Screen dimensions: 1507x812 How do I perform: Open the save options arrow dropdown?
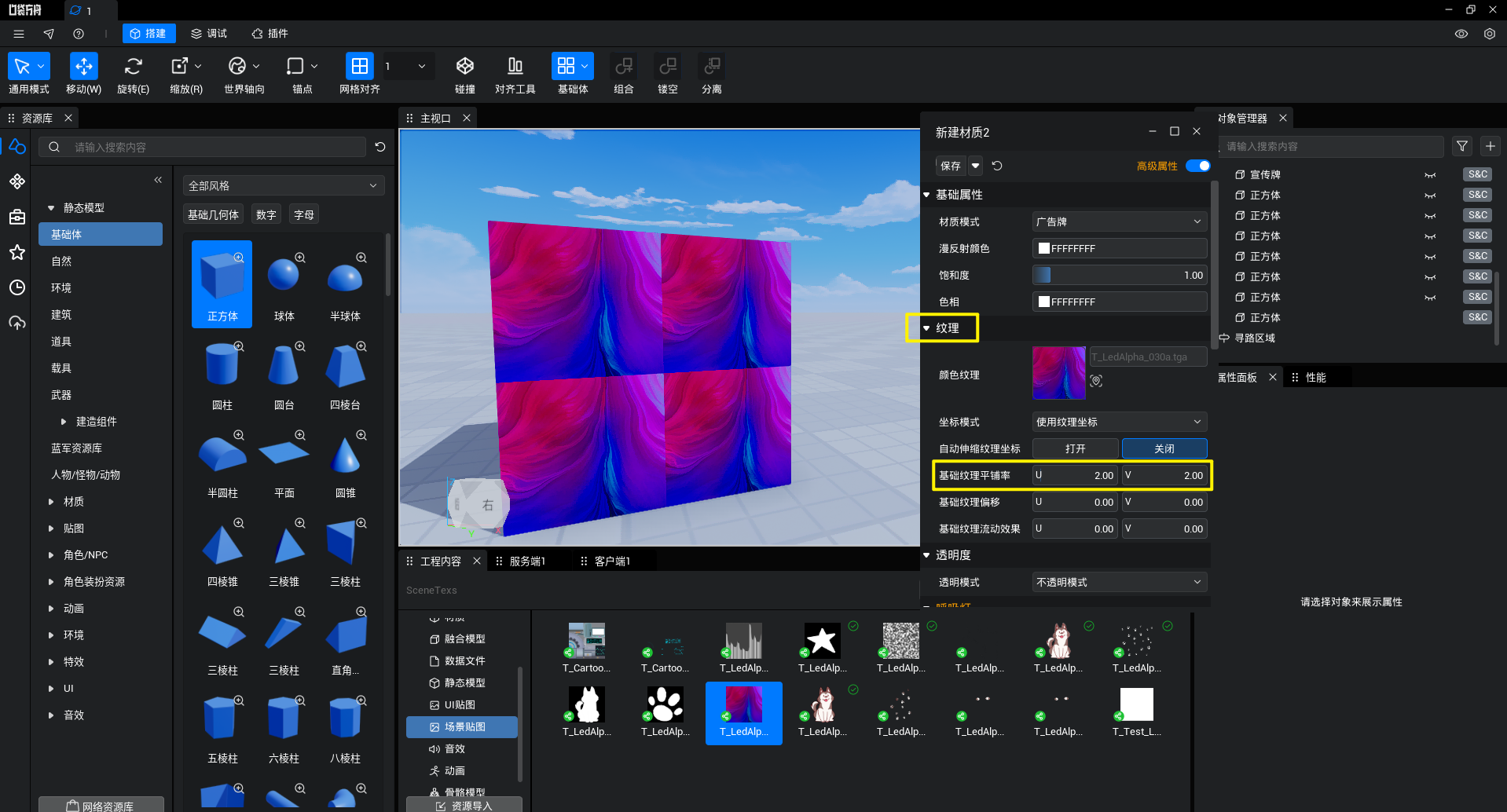tap(975, 166)
